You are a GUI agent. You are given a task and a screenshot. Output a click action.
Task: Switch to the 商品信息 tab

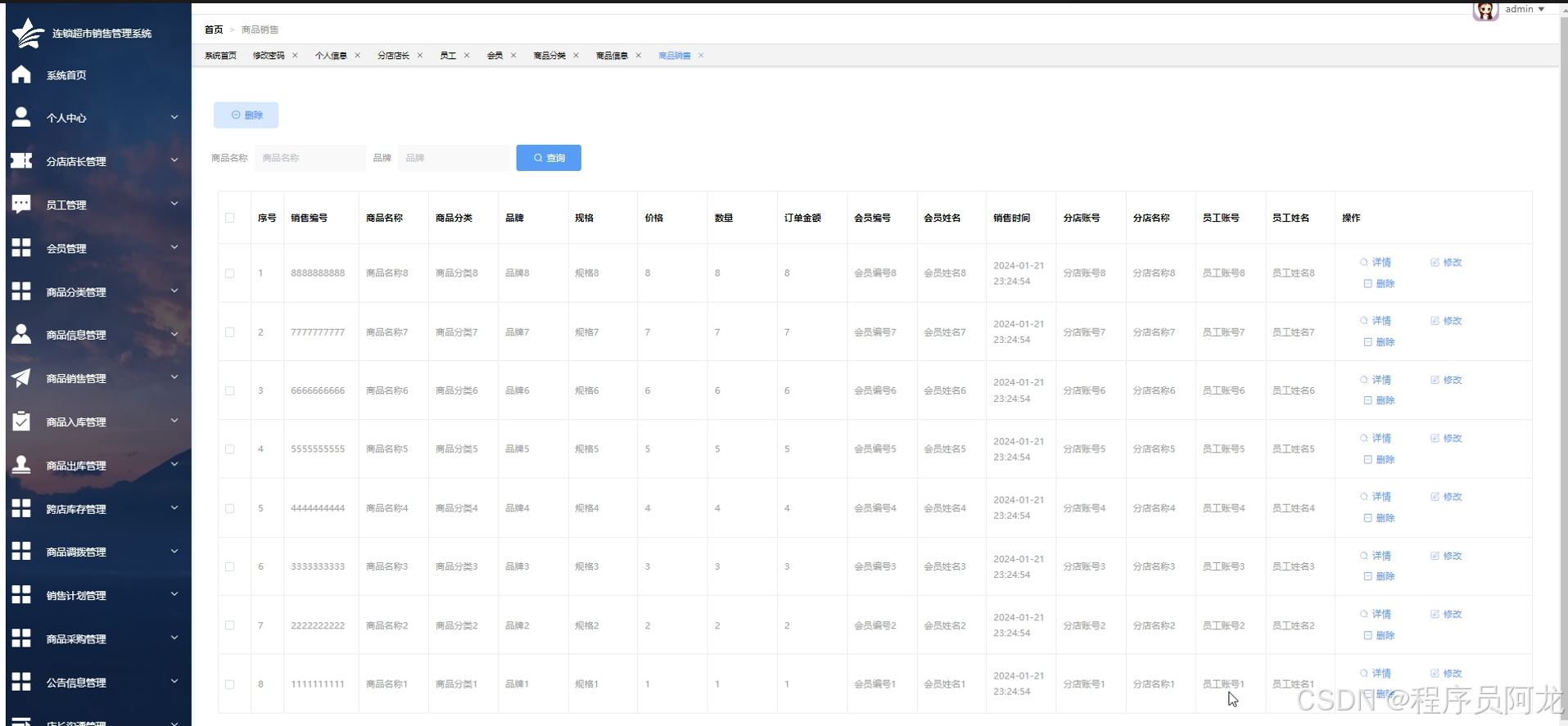[612, 56]
